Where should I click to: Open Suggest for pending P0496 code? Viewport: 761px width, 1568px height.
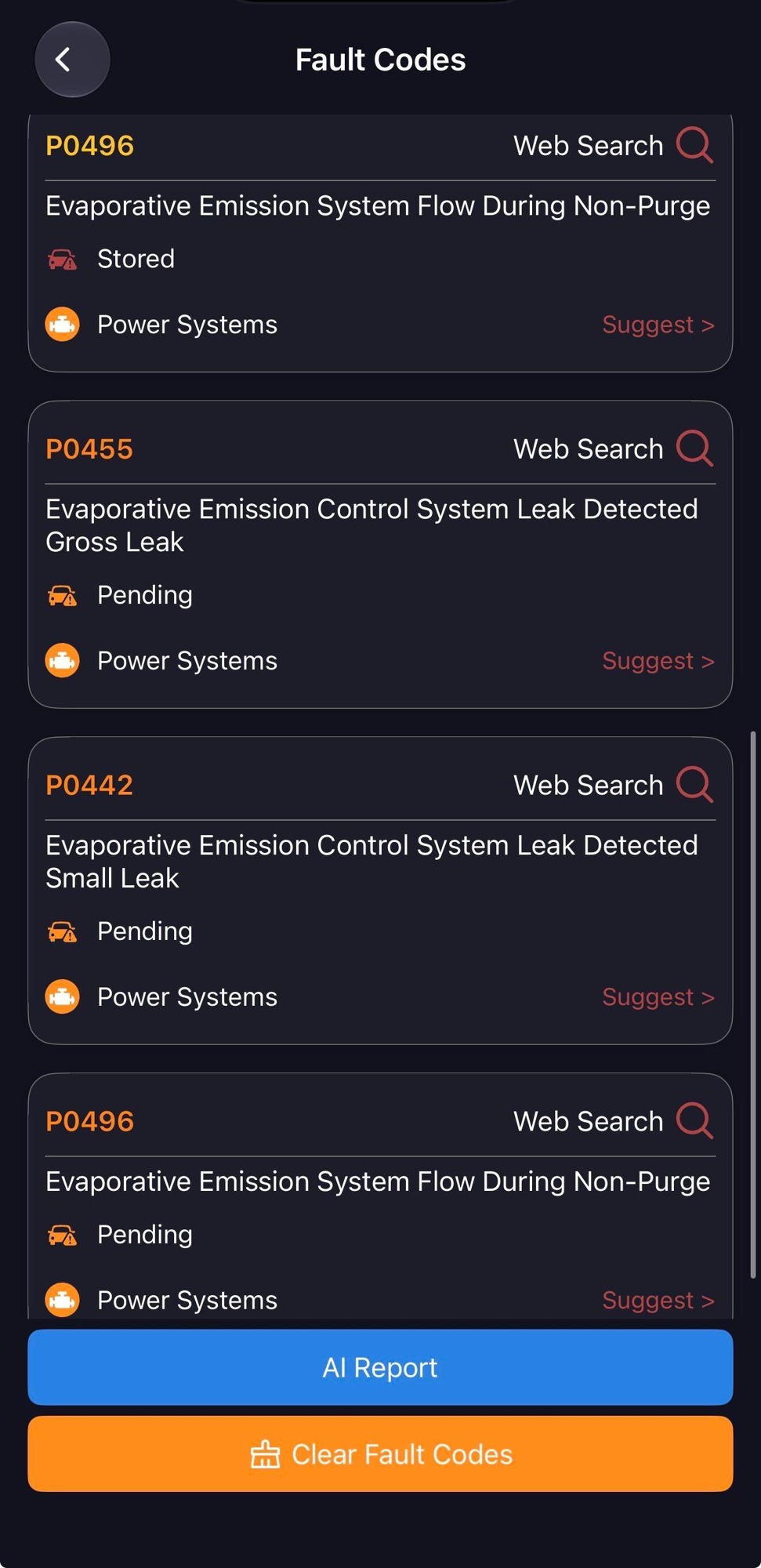click(658, 1300)
